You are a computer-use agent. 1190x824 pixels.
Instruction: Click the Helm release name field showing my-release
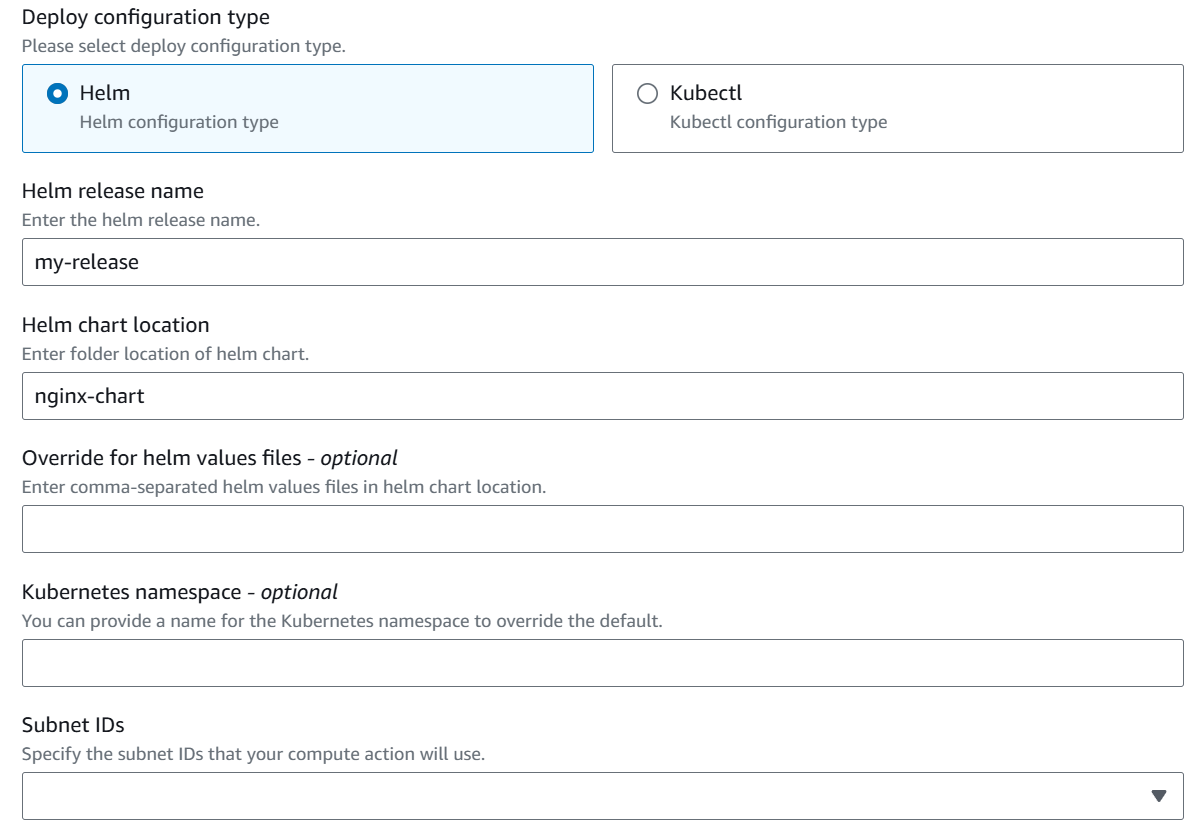click(x=595, y=261)
